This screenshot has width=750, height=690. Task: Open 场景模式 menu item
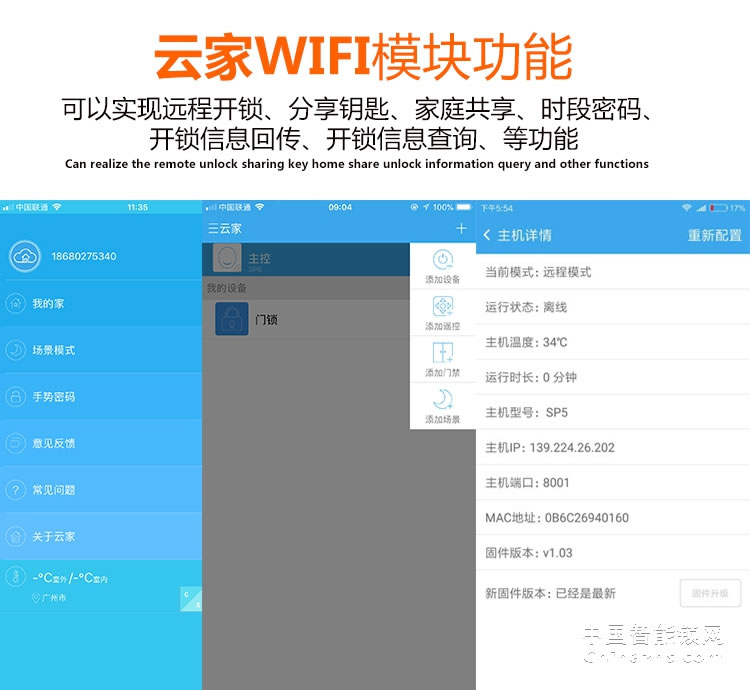[x=101, y=350]
